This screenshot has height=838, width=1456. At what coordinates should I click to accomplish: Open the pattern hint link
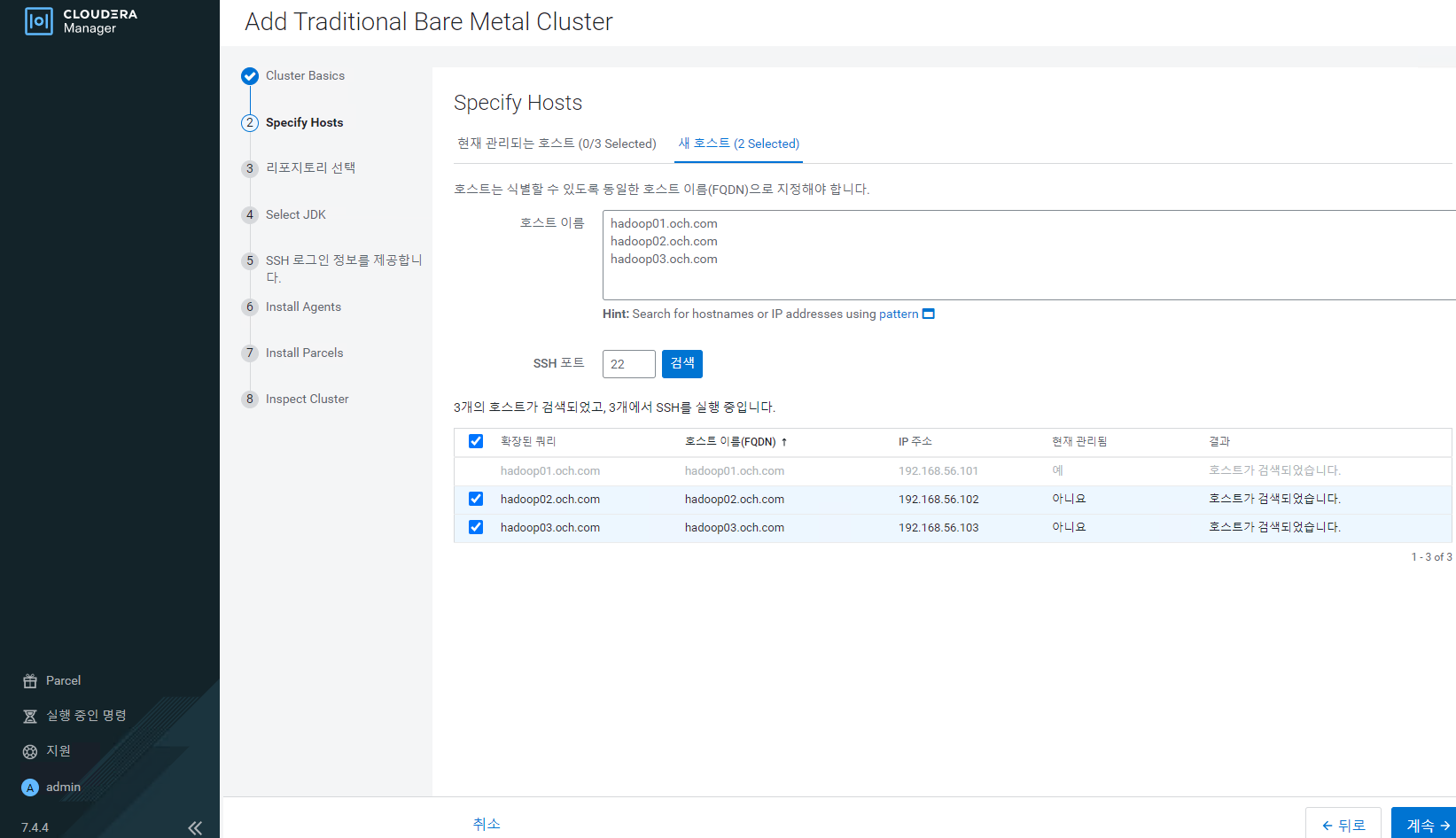click(899, 314)
